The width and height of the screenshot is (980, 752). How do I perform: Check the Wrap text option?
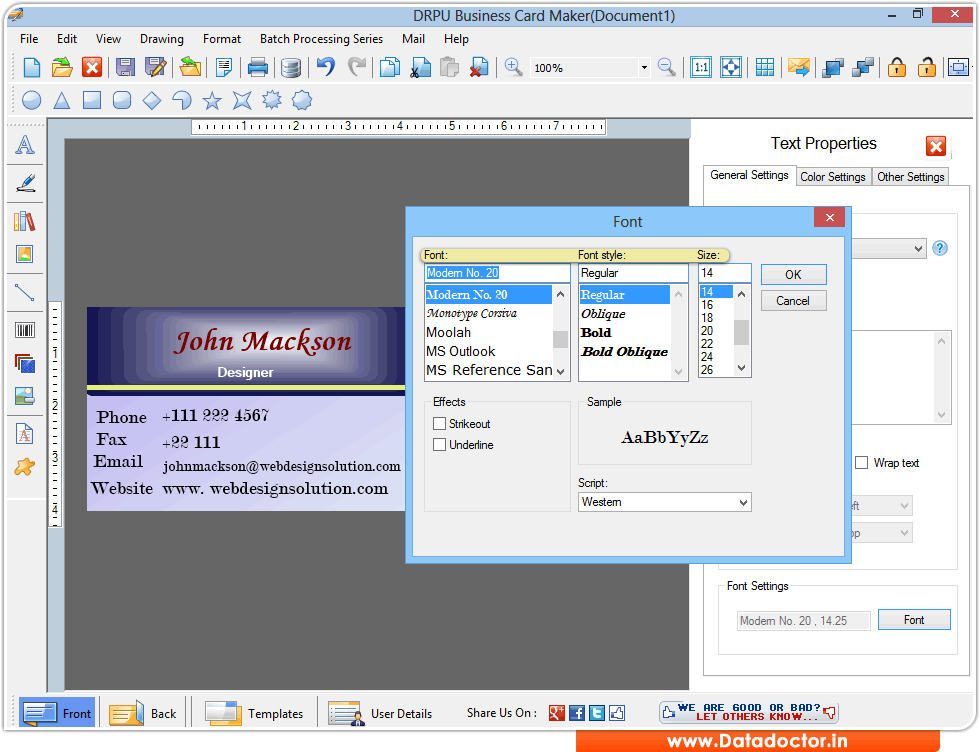861,463
